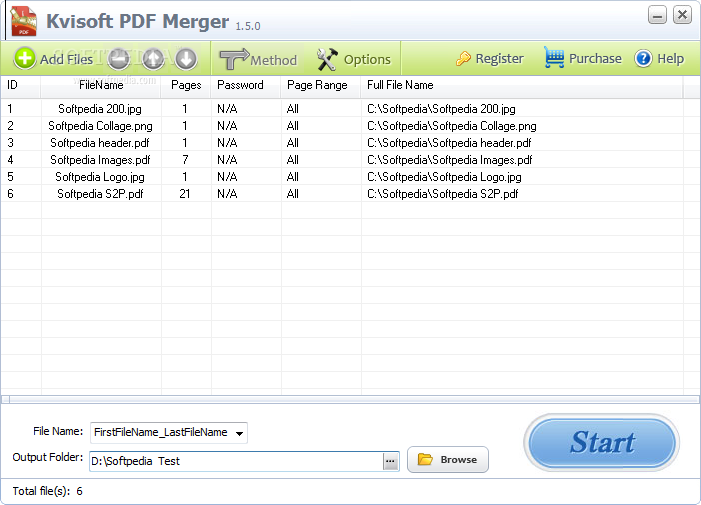Click the page count 21 for Softpedia S2P.pdf

click(185, 194)
